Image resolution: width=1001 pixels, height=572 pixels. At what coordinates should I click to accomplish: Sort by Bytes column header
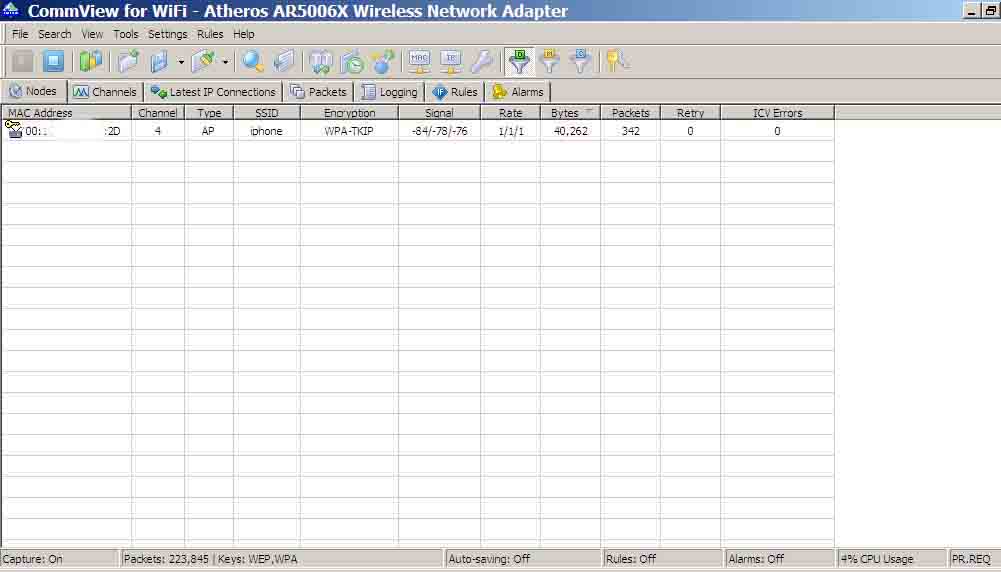coord(570,113)
